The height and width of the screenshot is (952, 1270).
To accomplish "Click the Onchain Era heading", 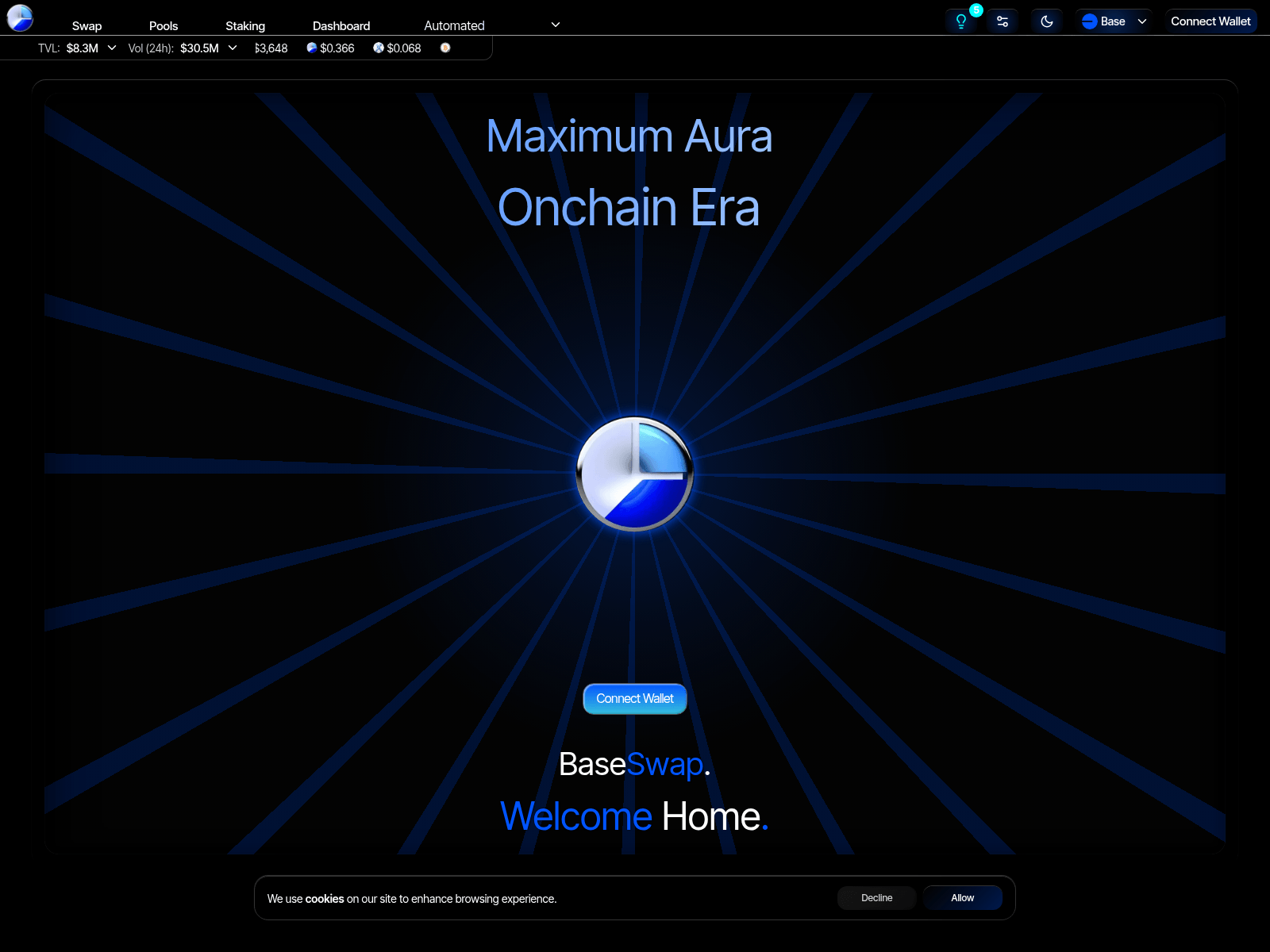I will pyautogui.click(x=629, y=208).
